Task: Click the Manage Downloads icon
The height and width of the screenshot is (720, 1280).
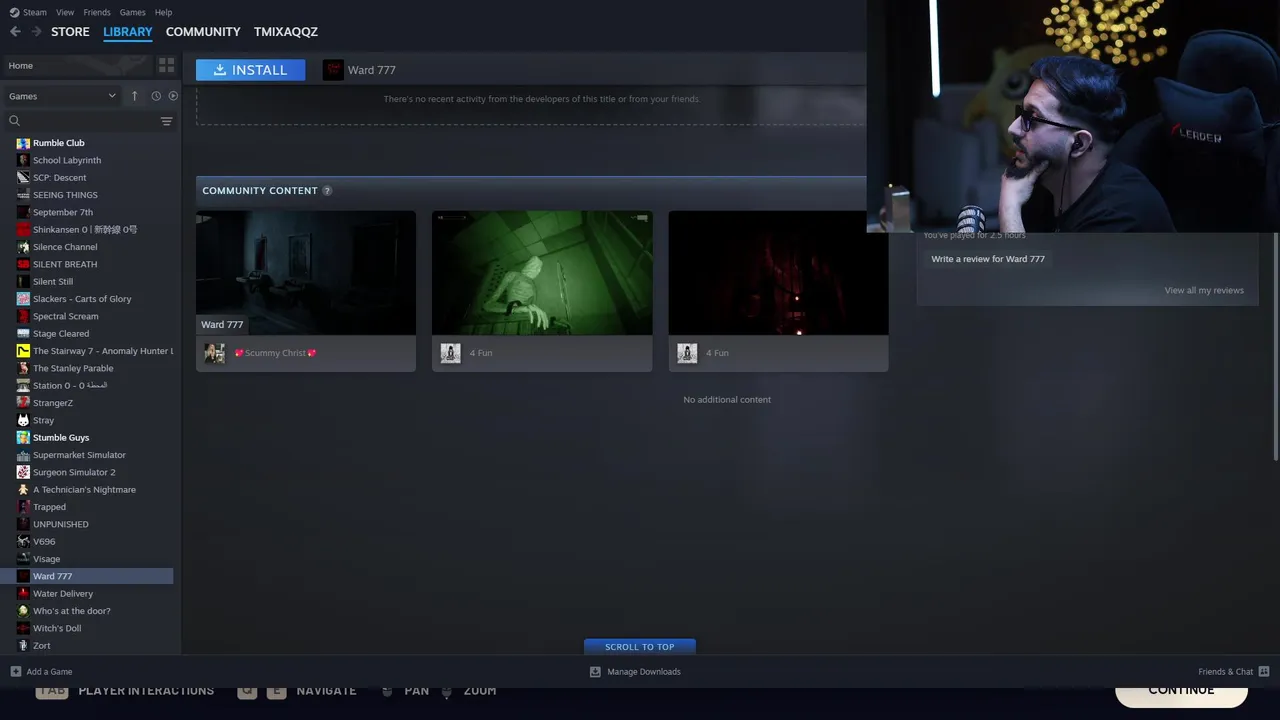Action: tap(595, 671)
